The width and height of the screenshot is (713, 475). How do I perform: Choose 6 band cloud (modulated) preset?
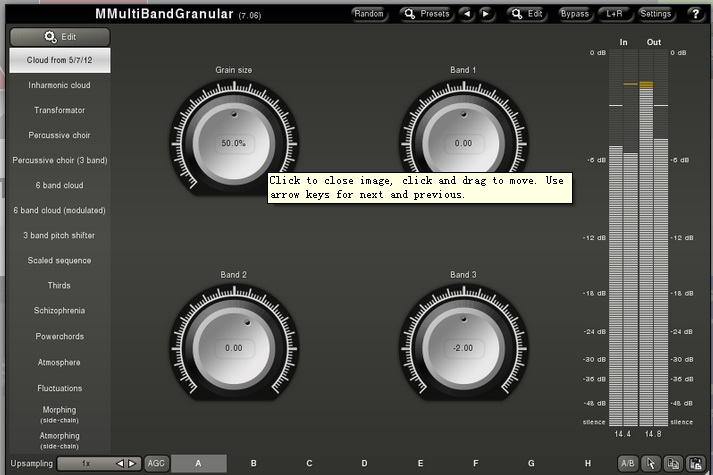coord(60,210)
